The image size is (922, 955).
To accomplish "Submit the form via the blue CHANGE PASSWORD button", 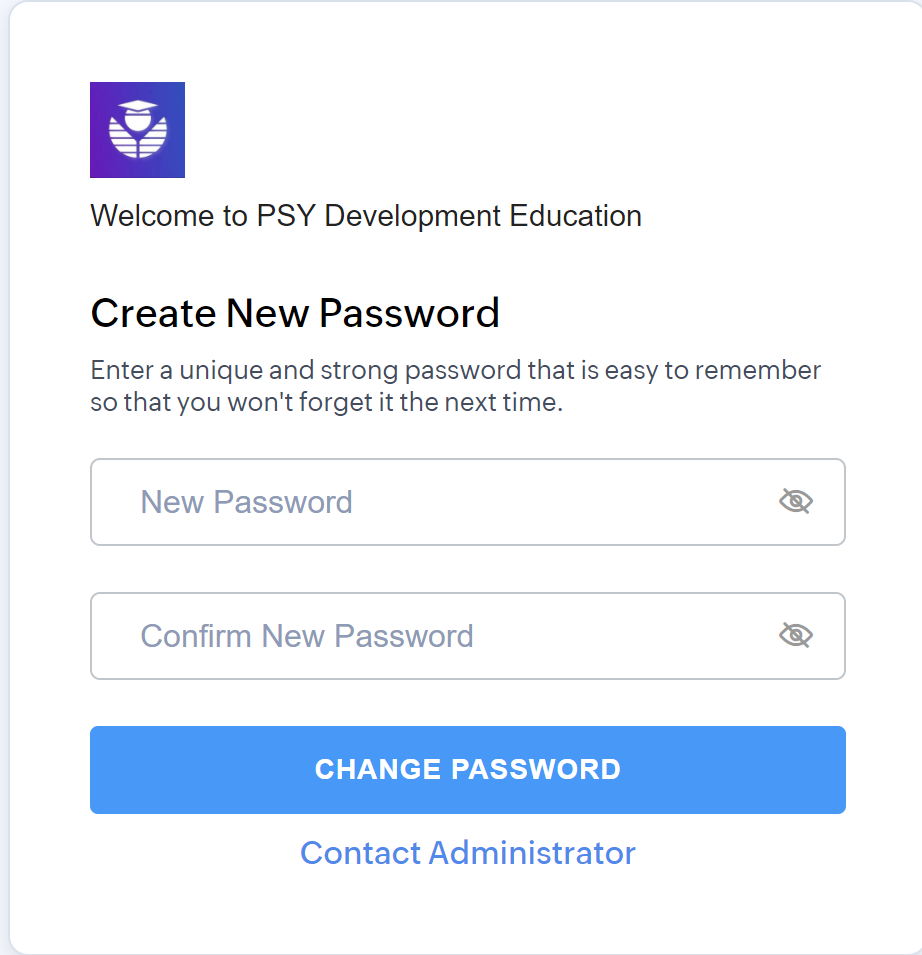I will coord(468,770).
